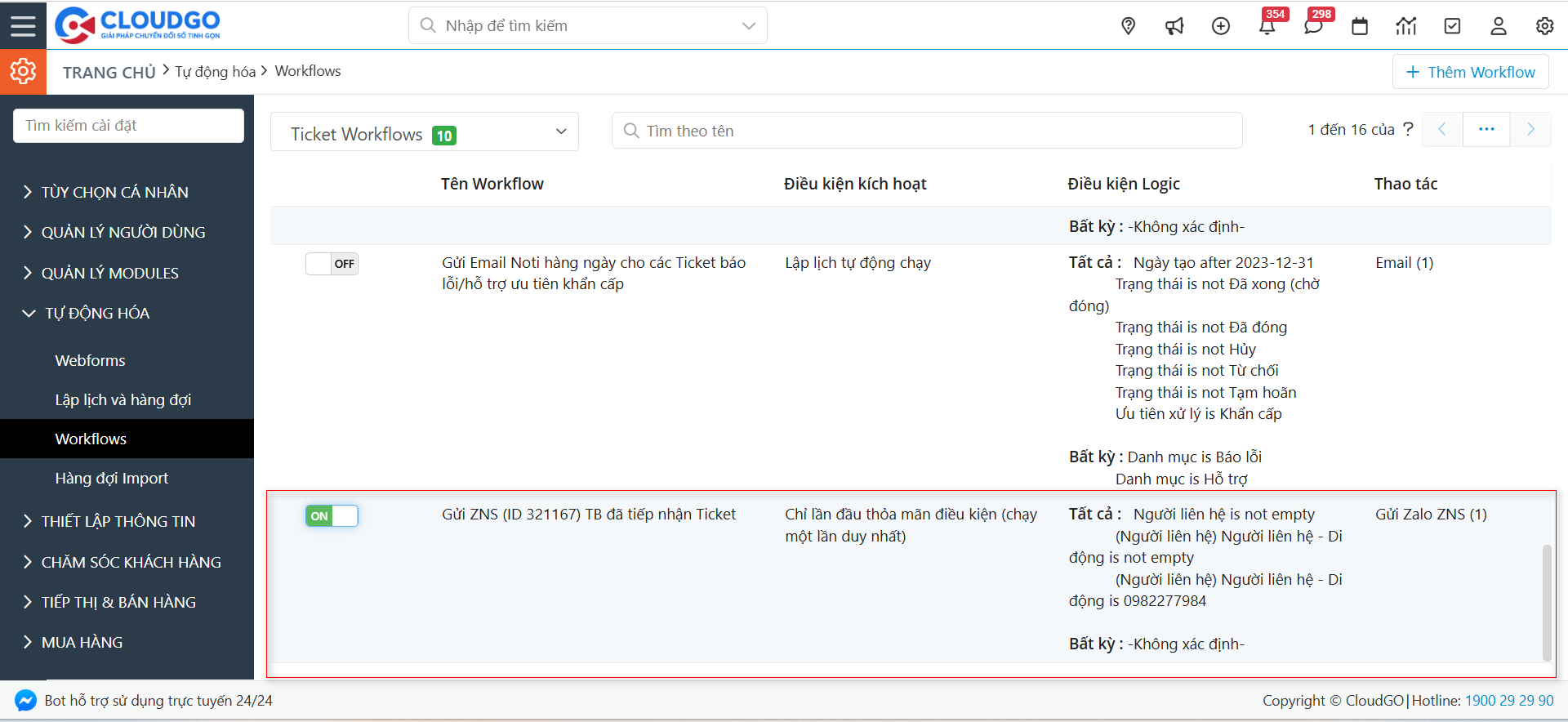Open the settings gear in top bar
Image resolution: width=1568 pixels, height=722 pixels.
(x=1544, y=26)
